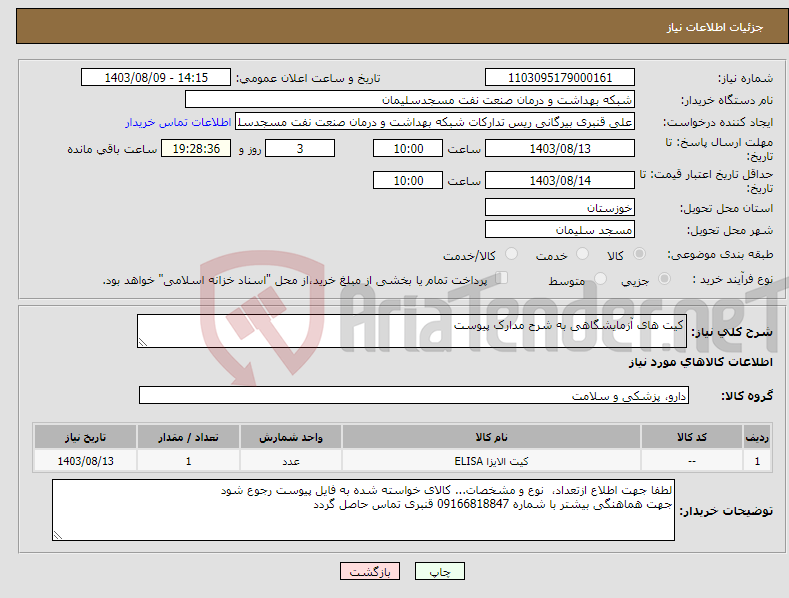Viewport: 789px width, 598px height.
Task: Click the response deadline date 1403/08/13 field
Action: point(560,148)
